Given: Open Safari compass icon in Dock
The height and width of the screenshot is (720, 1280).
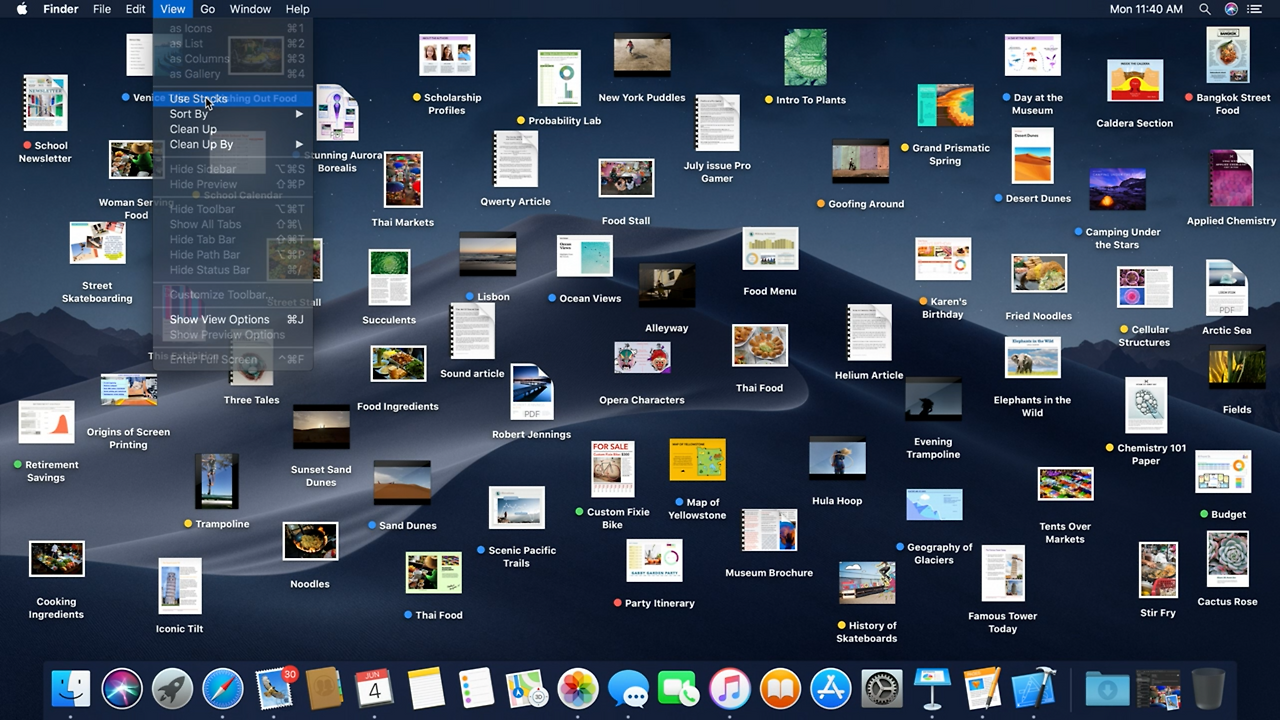Looking at the screenshot, I should click(x=223, y=689).
